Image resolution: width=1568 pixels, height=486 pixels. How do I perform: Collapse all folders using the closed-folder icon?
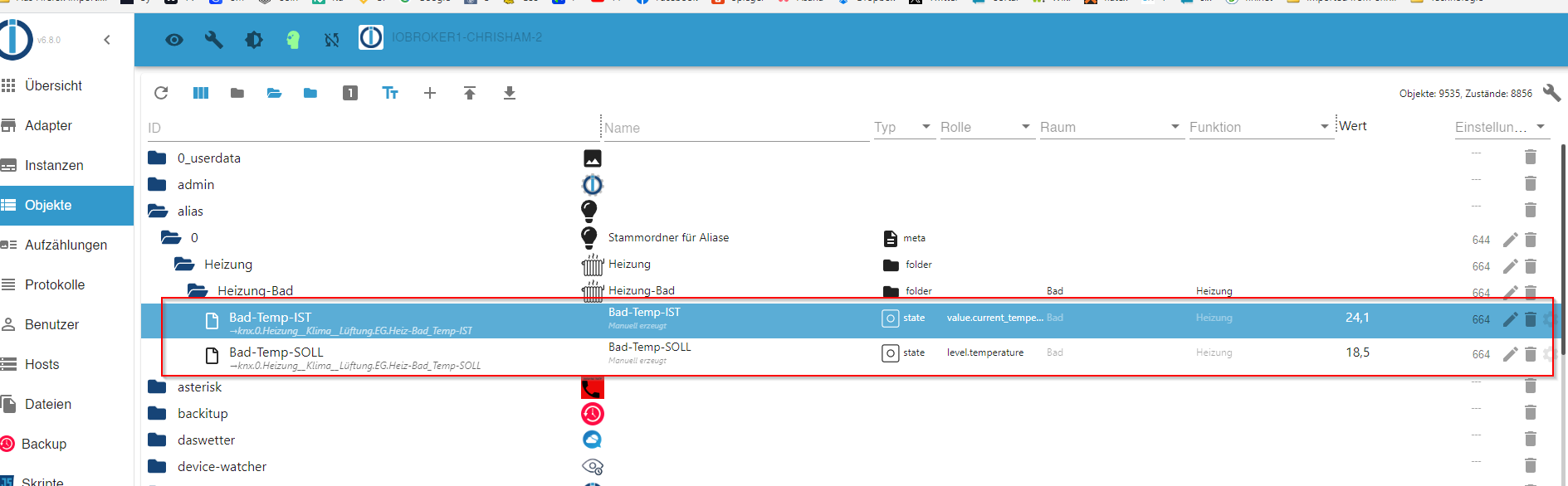(x=237, y=93)
